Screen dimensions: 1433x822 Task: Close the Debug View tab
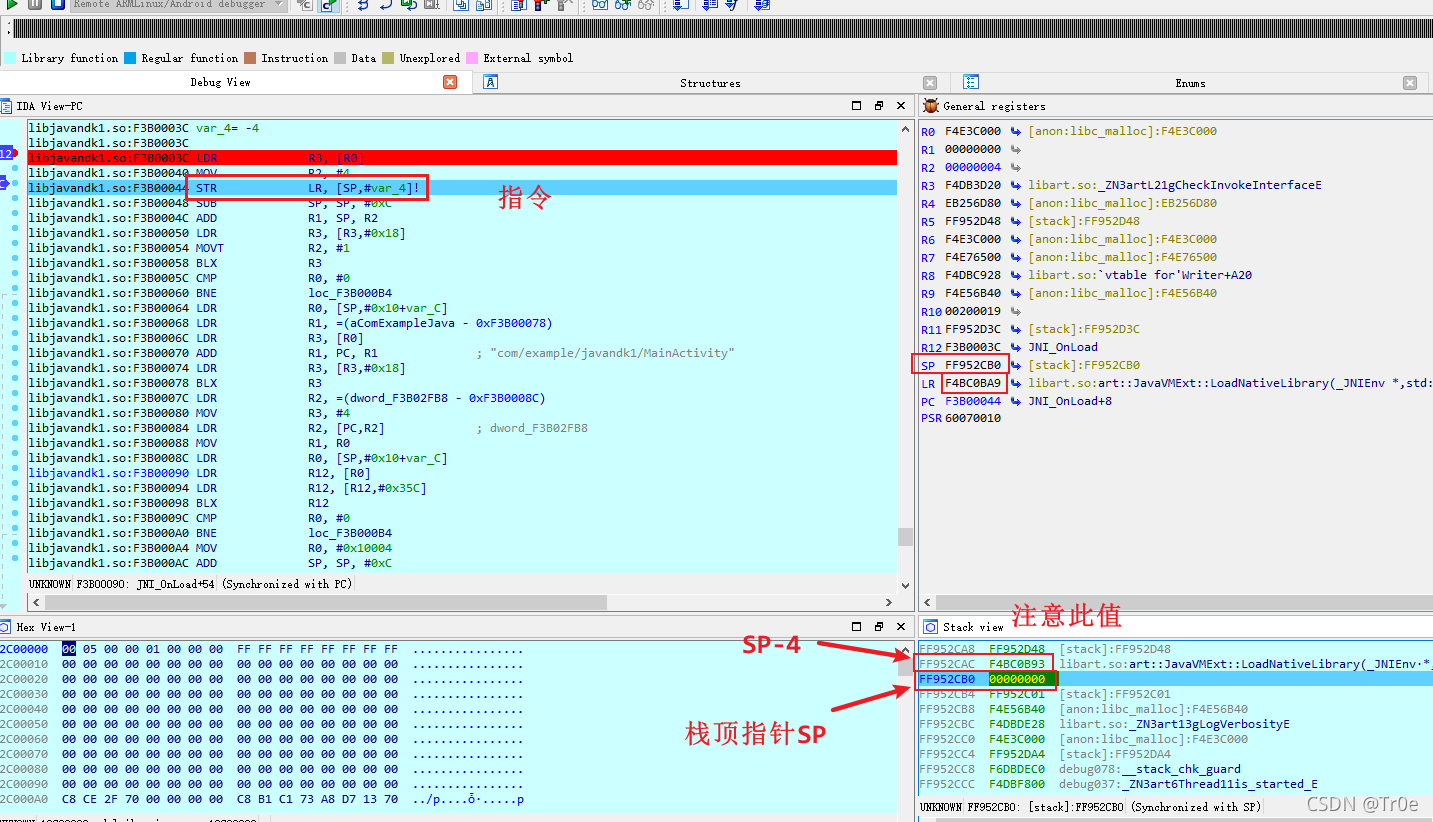pos(450,83)
